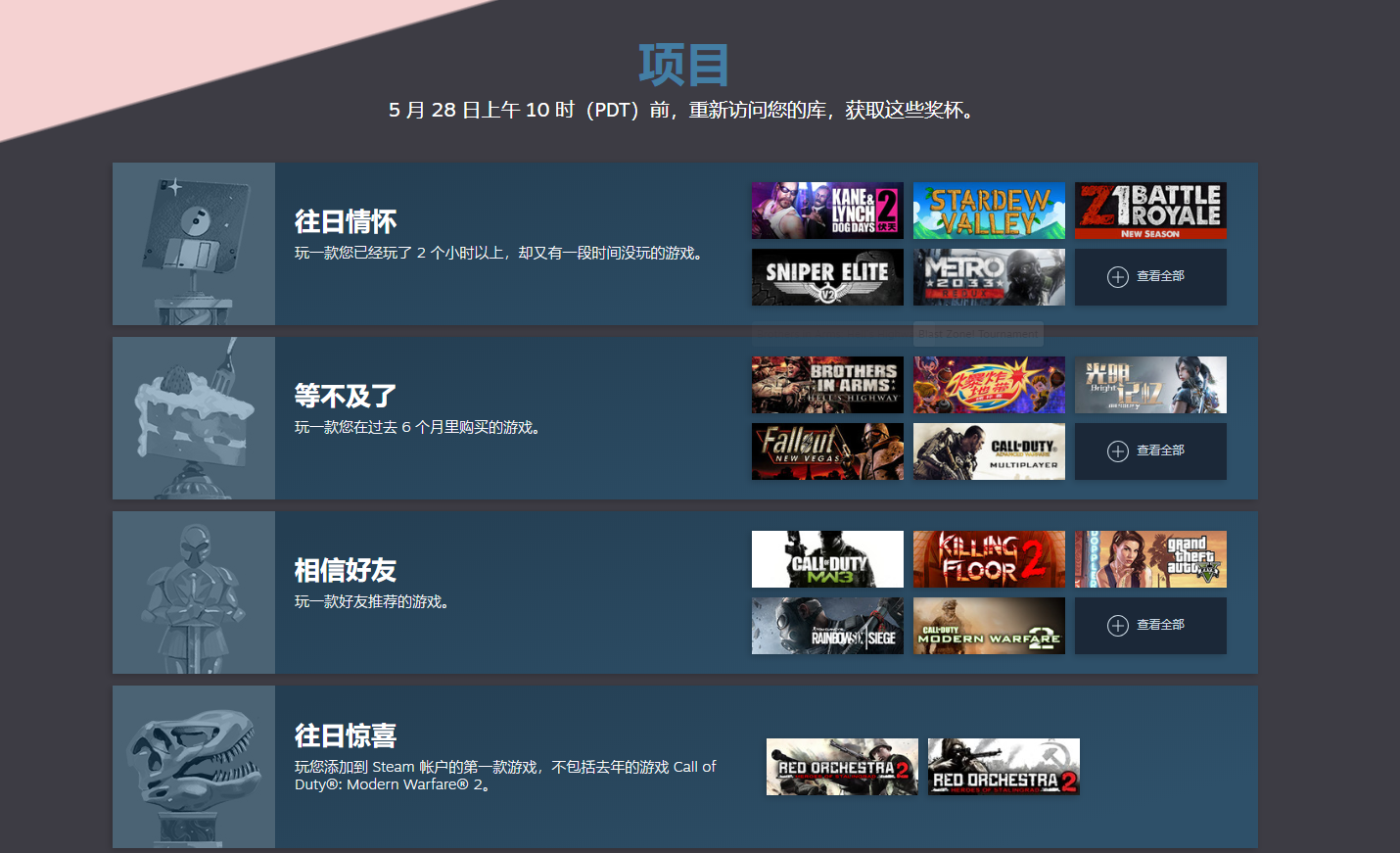Image resolution: width=1400 pixels, height=853 pixels.
Task: Click the knight armor trophy icon
Action: (194, 592)
